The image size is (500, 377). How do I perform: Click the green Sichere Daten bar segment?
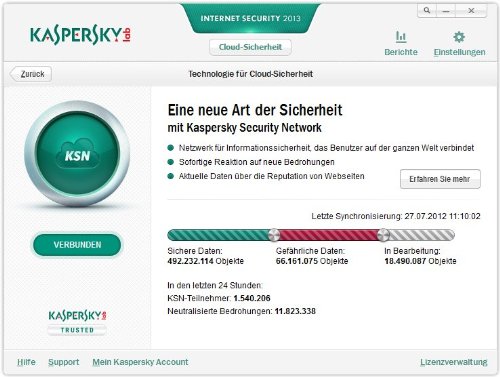coord(218,235)
